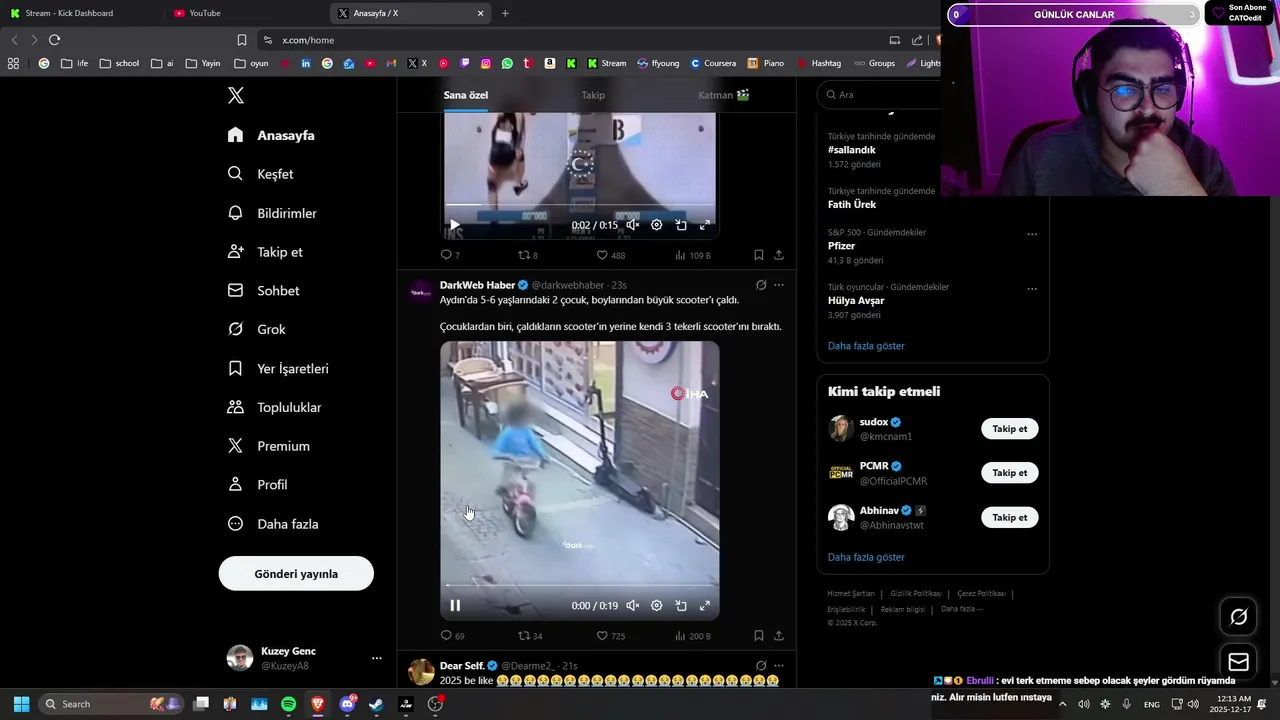Show more suggestions under Kimi takip etmeli

(866, 557)
